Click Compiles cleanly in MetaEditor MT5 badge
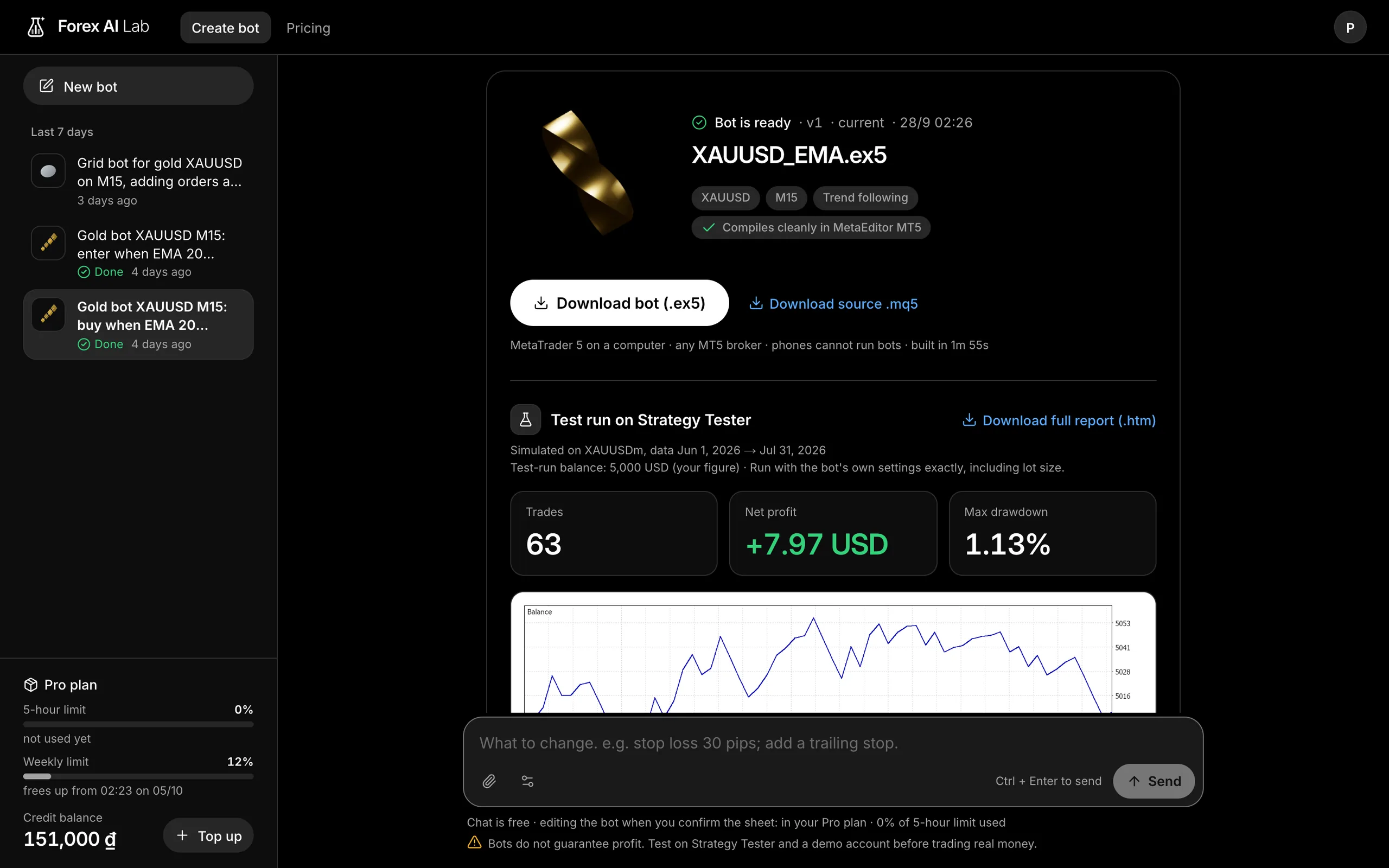 pyautogui.click(x=811, y=227)
